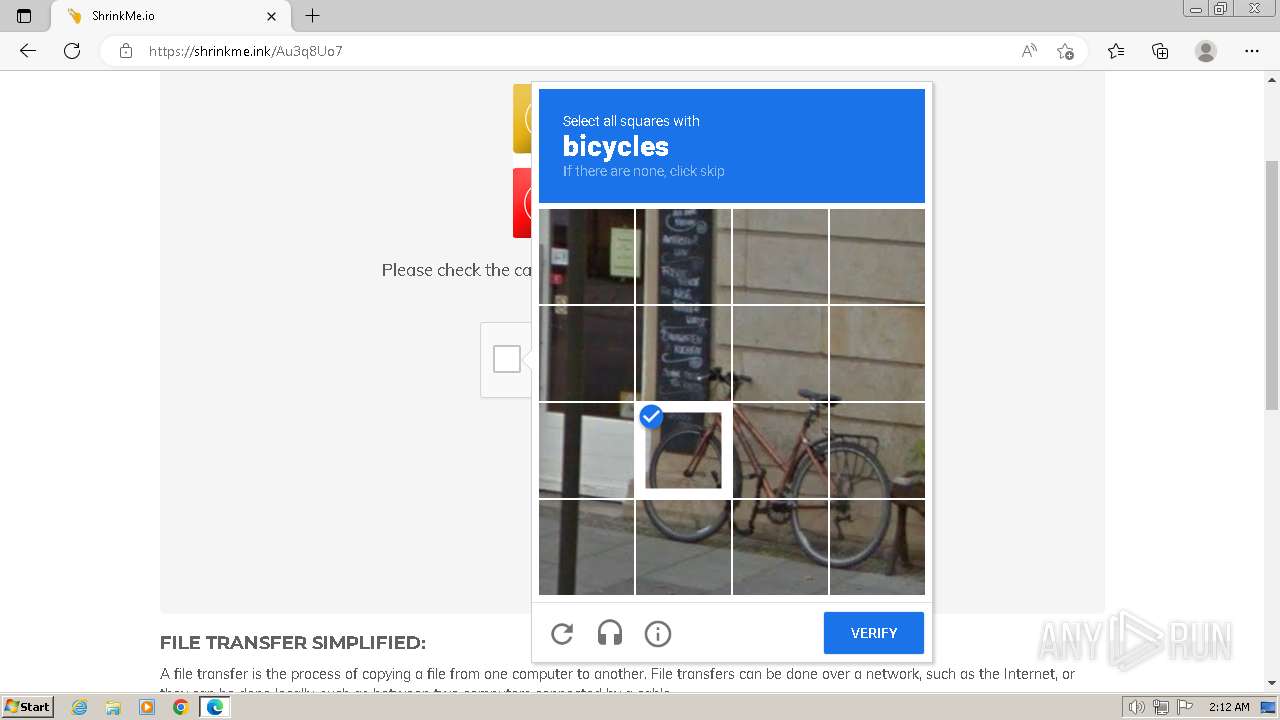Select tile with bicycle frame and pedals
Viewport: 1280px width, 720px height.
780,451
